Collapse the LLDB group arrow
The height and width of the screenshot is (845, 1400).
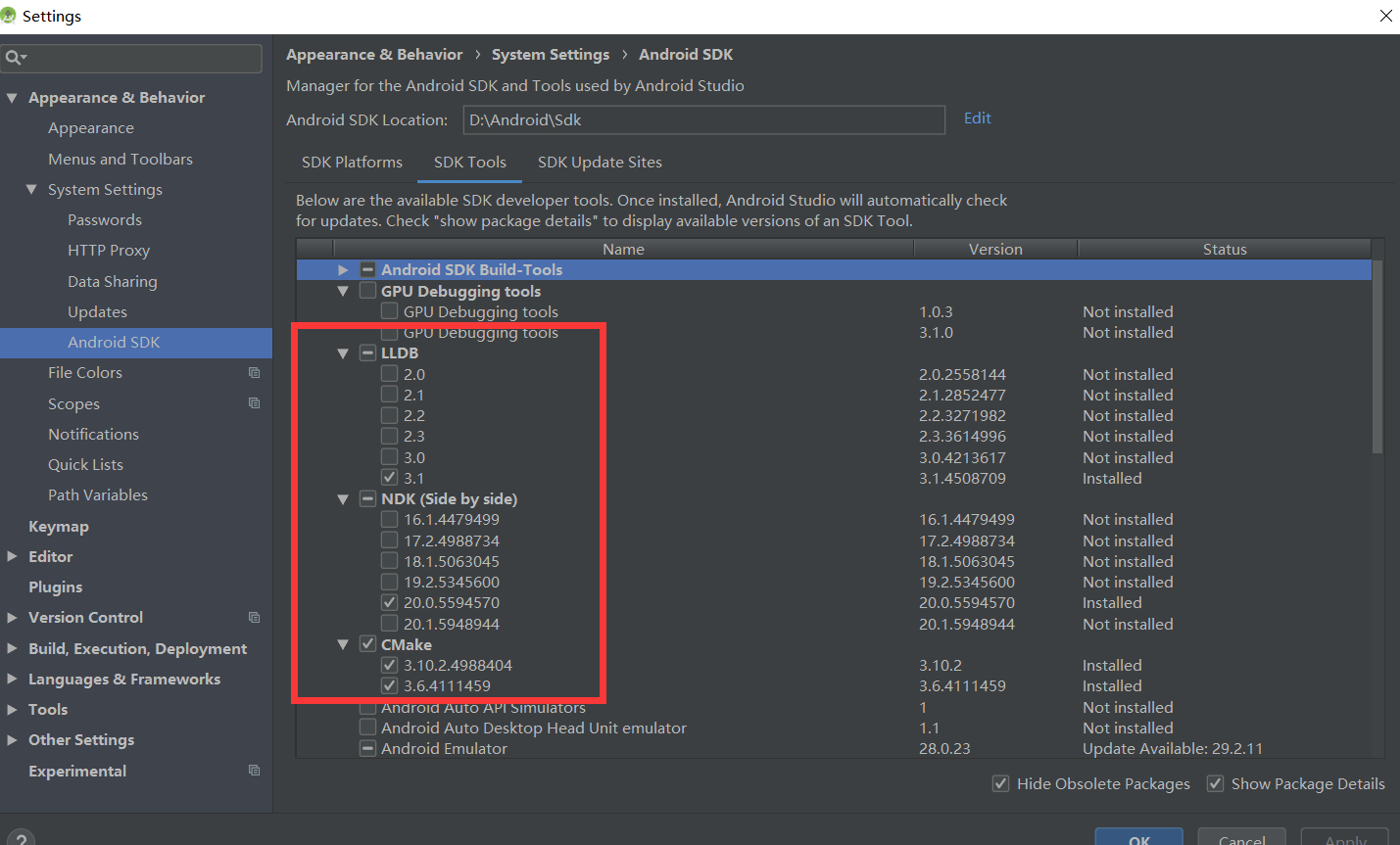coord(343,353)
